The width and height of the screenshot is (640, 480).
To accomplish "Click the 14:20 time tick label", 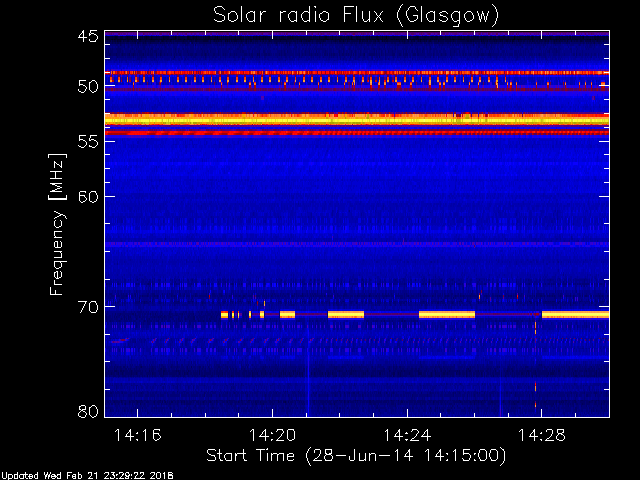I will pos(272,435).
